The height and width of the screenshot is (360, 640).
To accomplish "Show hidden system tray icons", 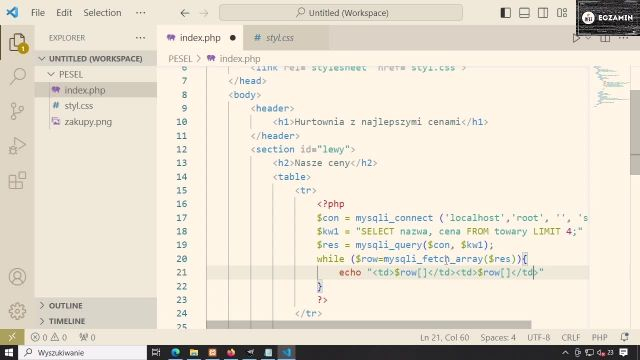I will tap(565, 353).
